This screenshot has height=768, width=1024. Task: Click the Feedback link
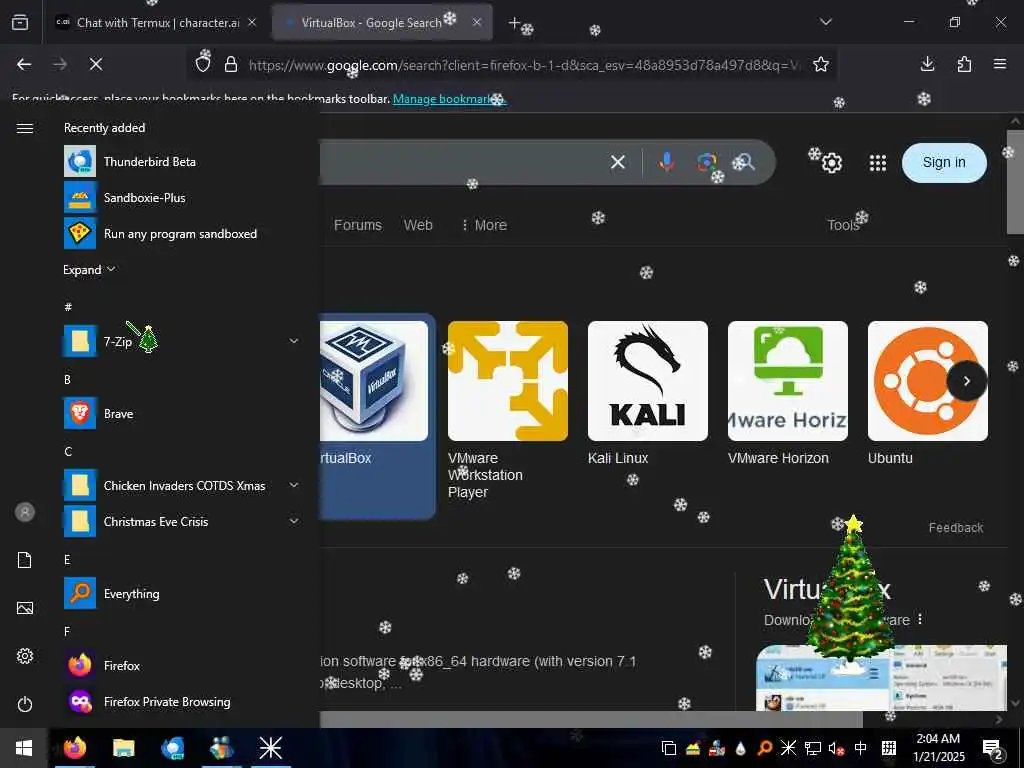pyautogui.click(x=955, y=528)
